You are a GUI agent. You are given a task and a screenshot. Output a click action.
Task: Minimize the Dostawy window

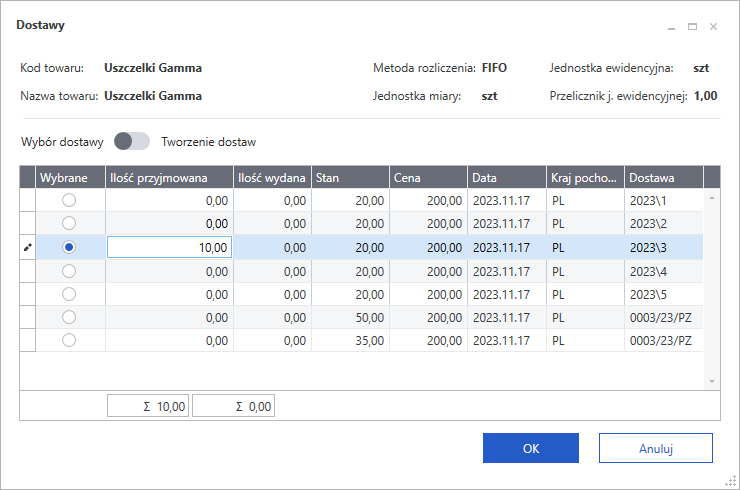pos(672,25)
